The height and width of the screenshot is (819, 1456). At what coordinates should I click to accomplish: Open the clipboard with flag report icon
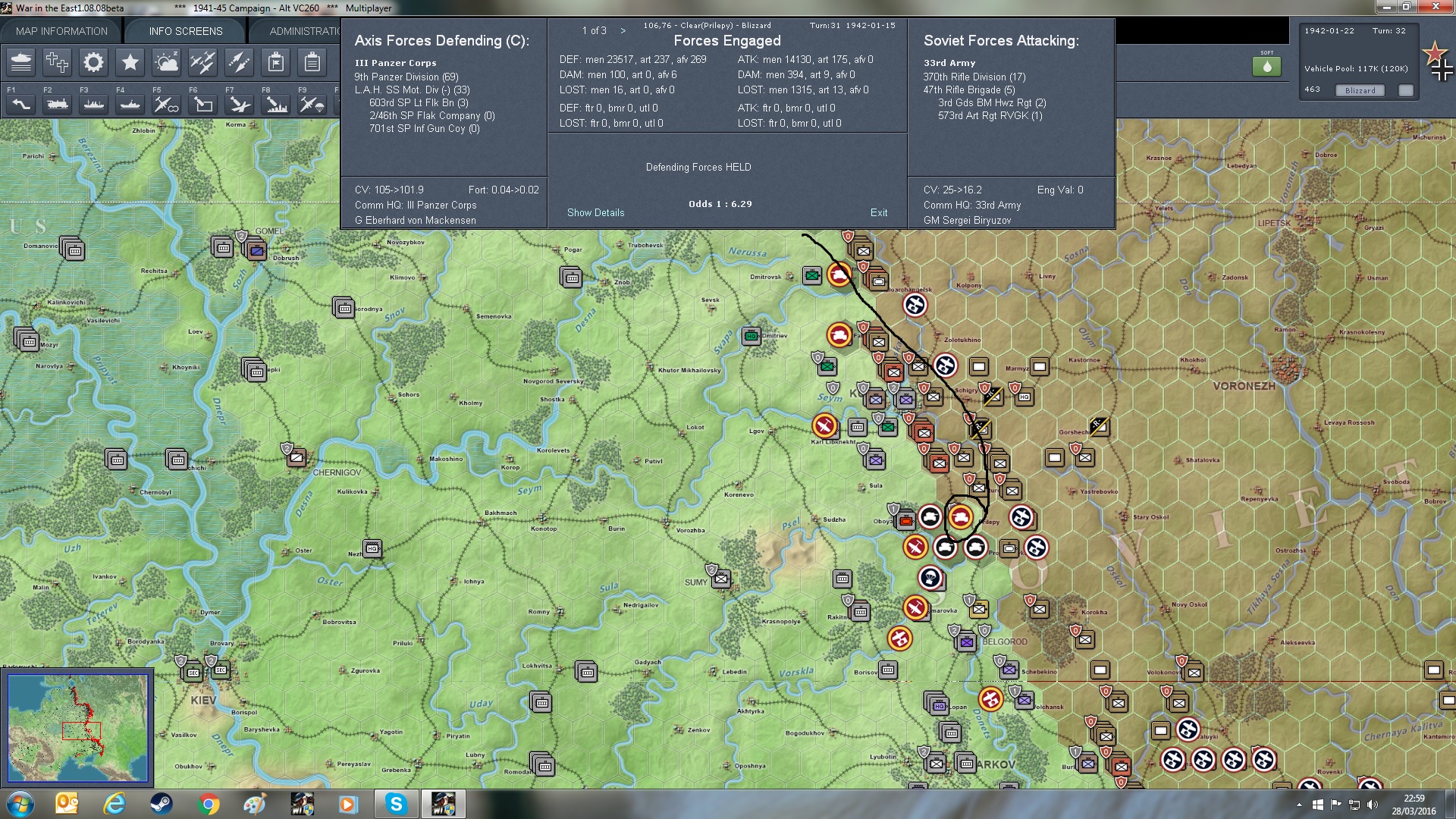[276, 62]
